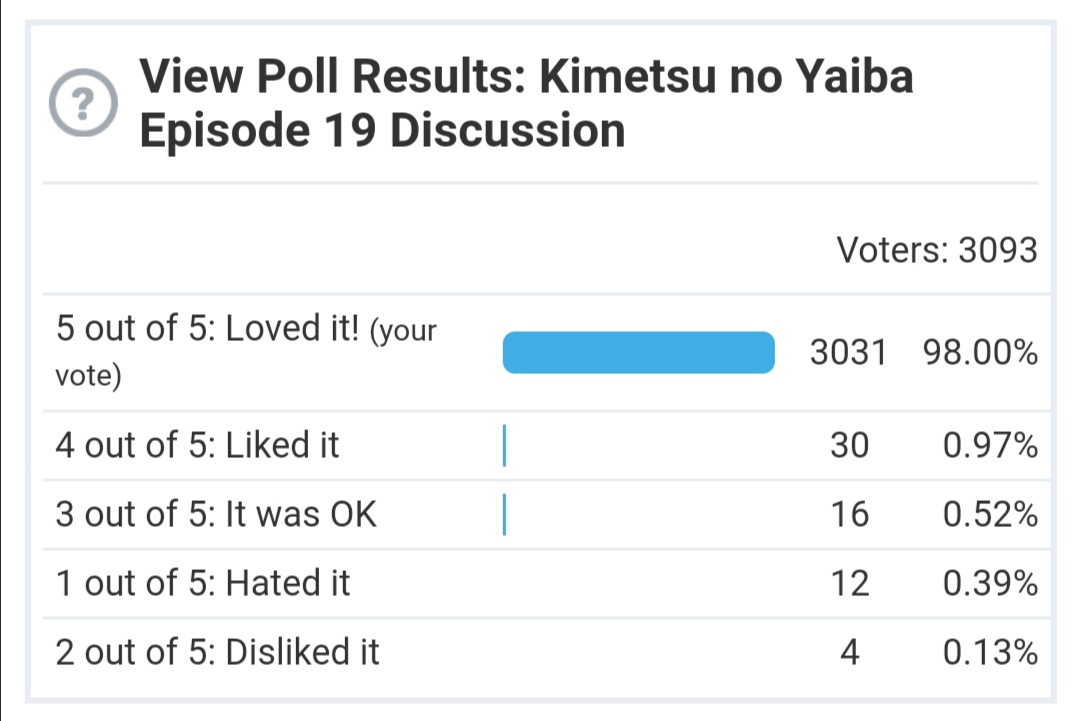Image resolution: width=1080 pixels, height=721 pixels.
Task: Select the '4 out of 5: Liked it' option
Action: coord(198,445)
